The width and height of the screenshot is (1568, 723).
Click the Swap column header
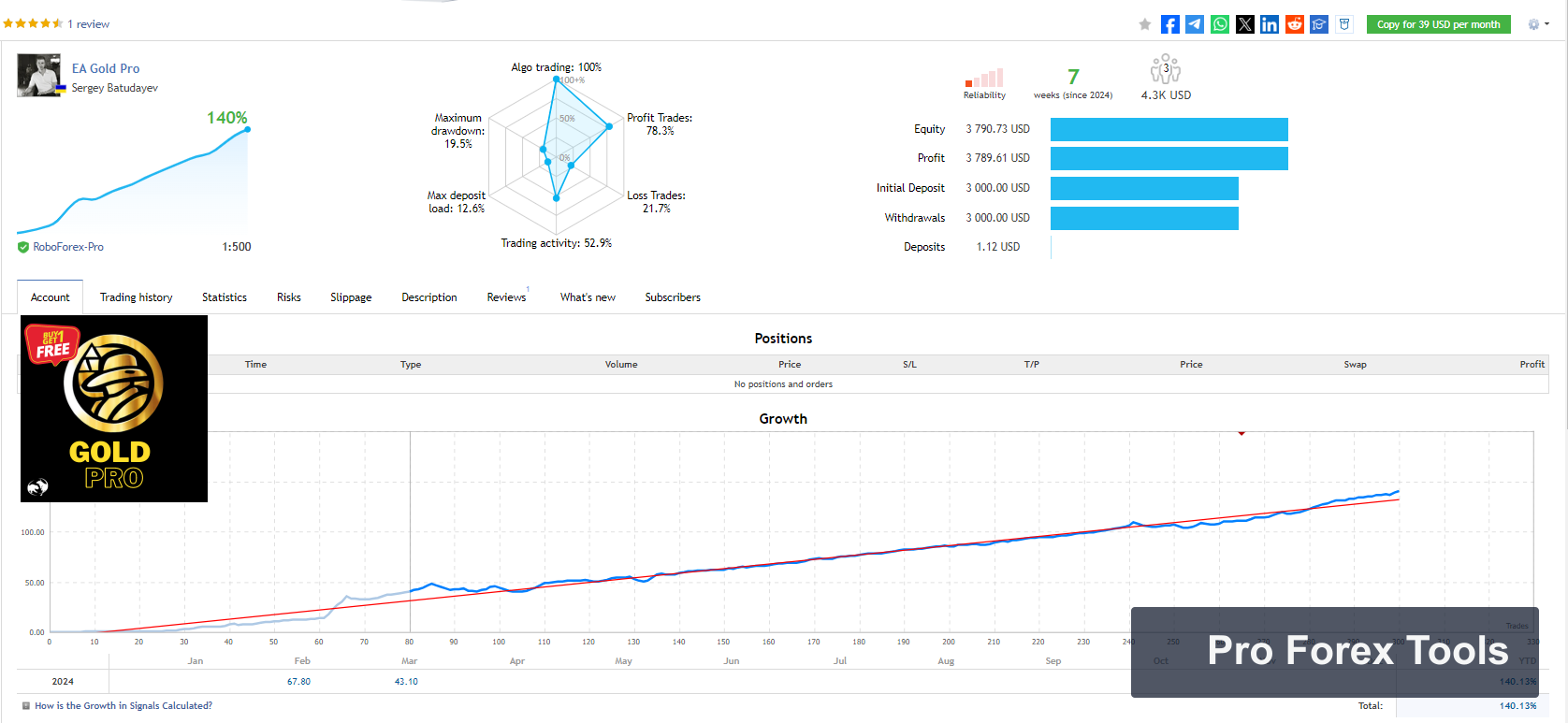1355,365
